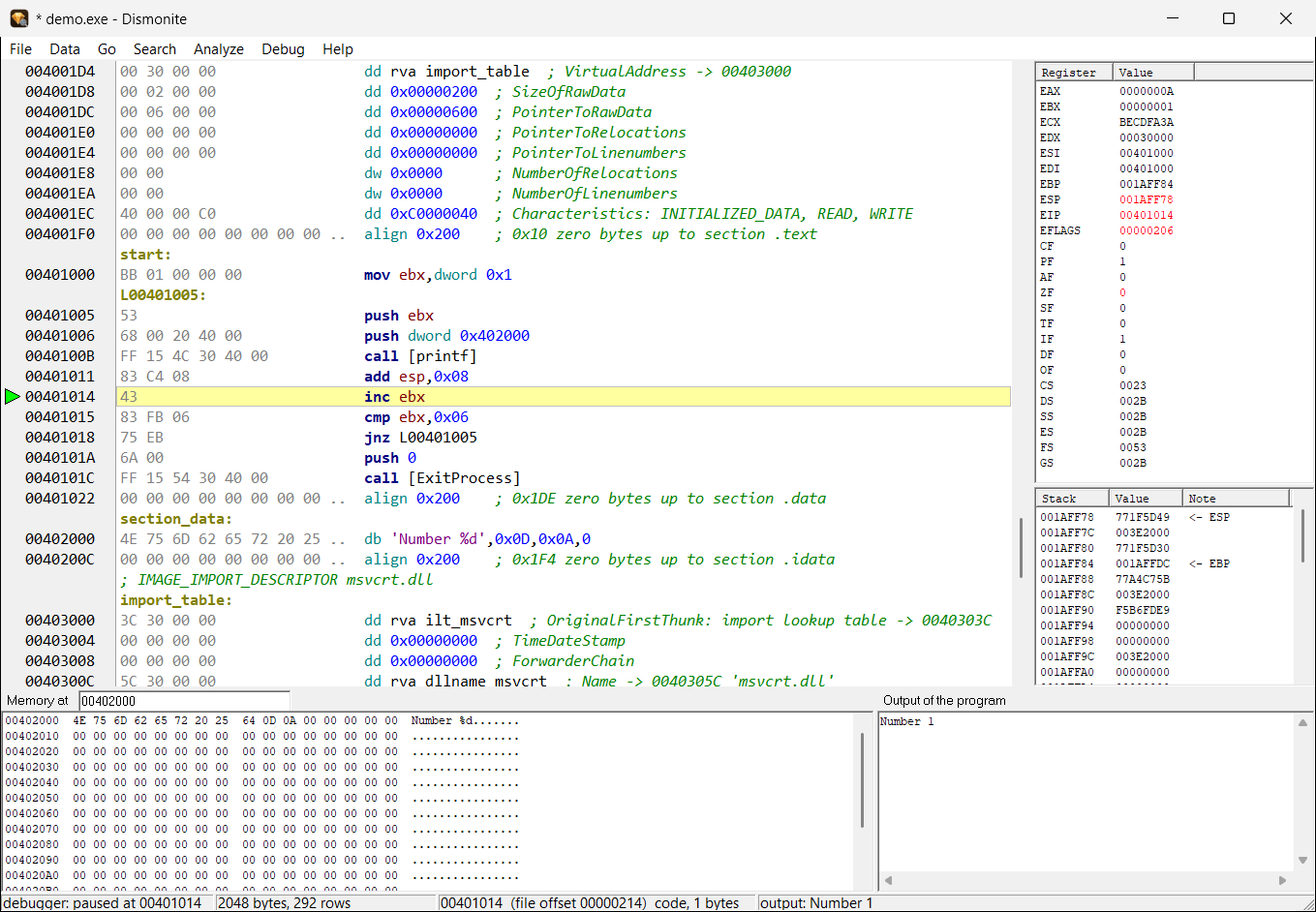Select stack row 001AFF84 marked EBP
The image size is (1316, 912).
[x=1165, y=563]
